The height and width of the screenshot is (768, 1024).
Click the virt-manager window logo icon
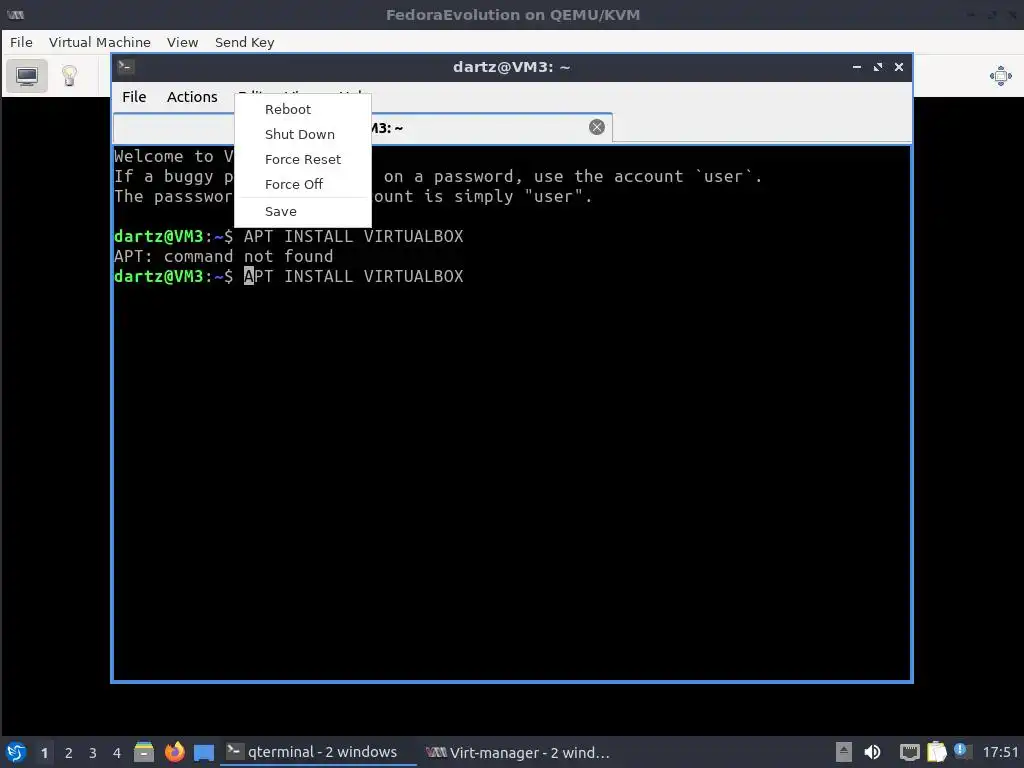pos(16,14)
